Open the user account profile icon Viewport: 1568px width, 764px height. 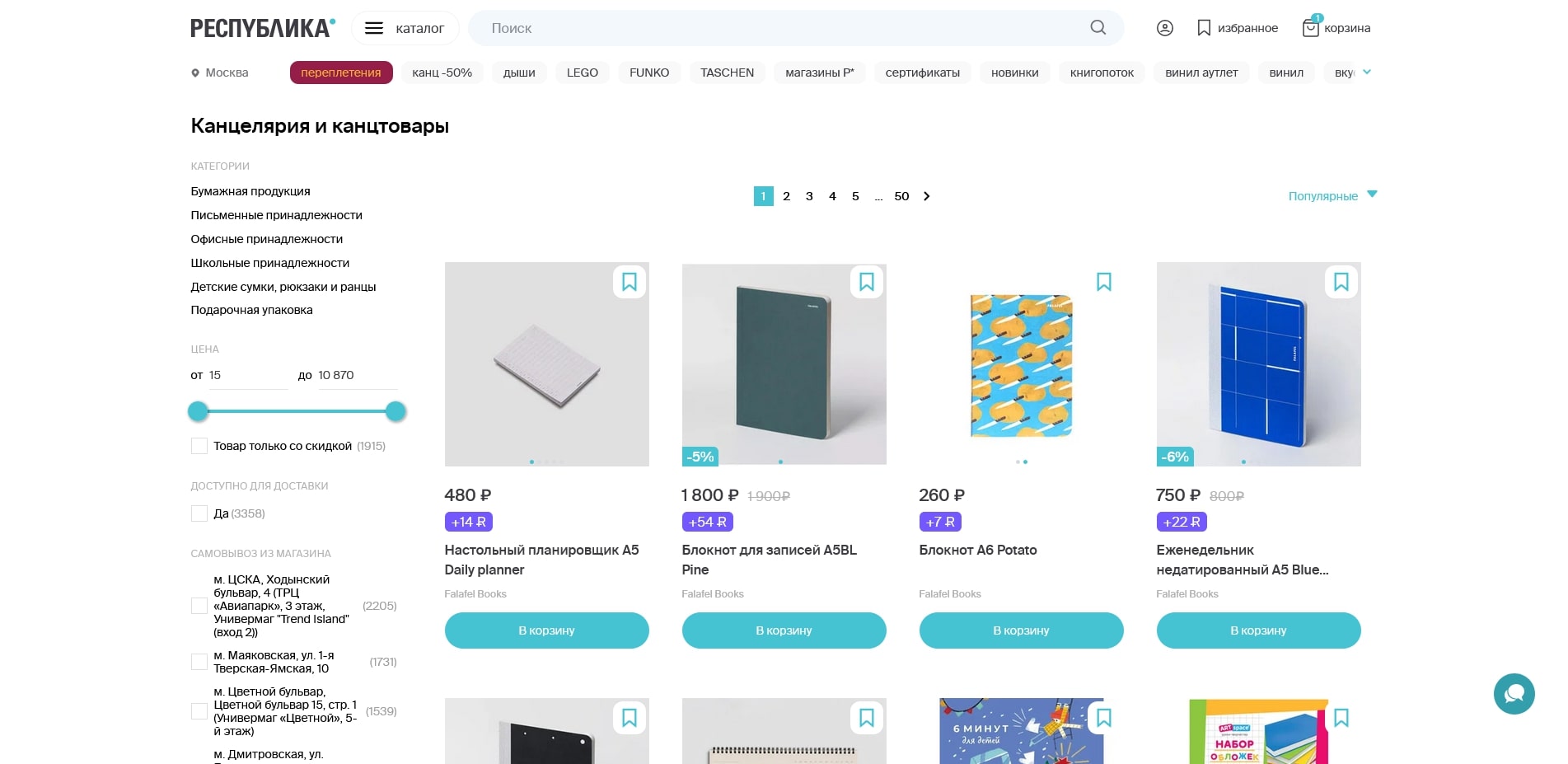click(x=1164, y=28)
